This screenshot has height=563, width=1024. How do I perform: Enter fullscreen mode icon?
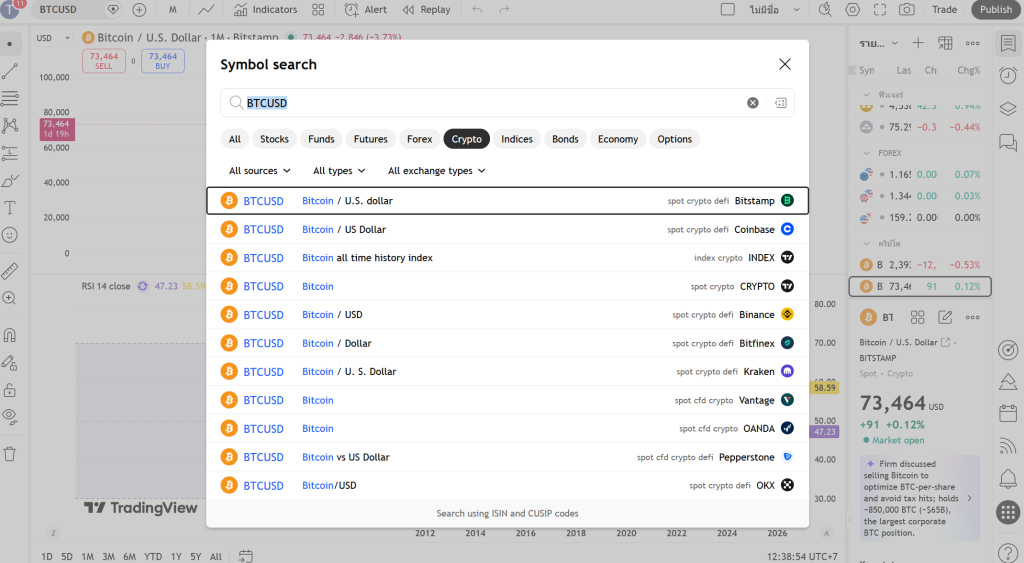[x=880, y=10]
